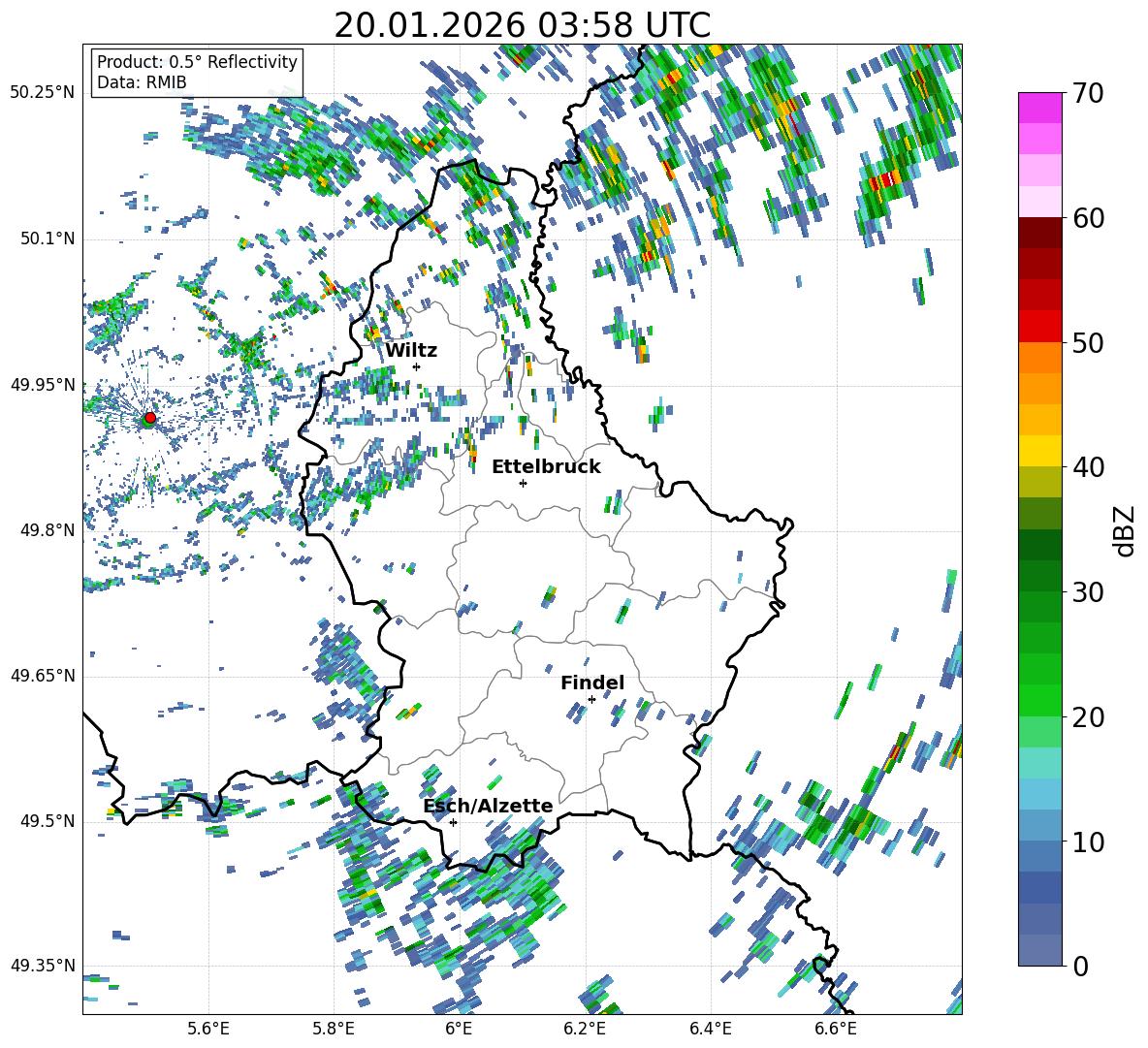1148x1048 pixels.
Task: Click the Findel city label
Action: click(x=592, y=683)
